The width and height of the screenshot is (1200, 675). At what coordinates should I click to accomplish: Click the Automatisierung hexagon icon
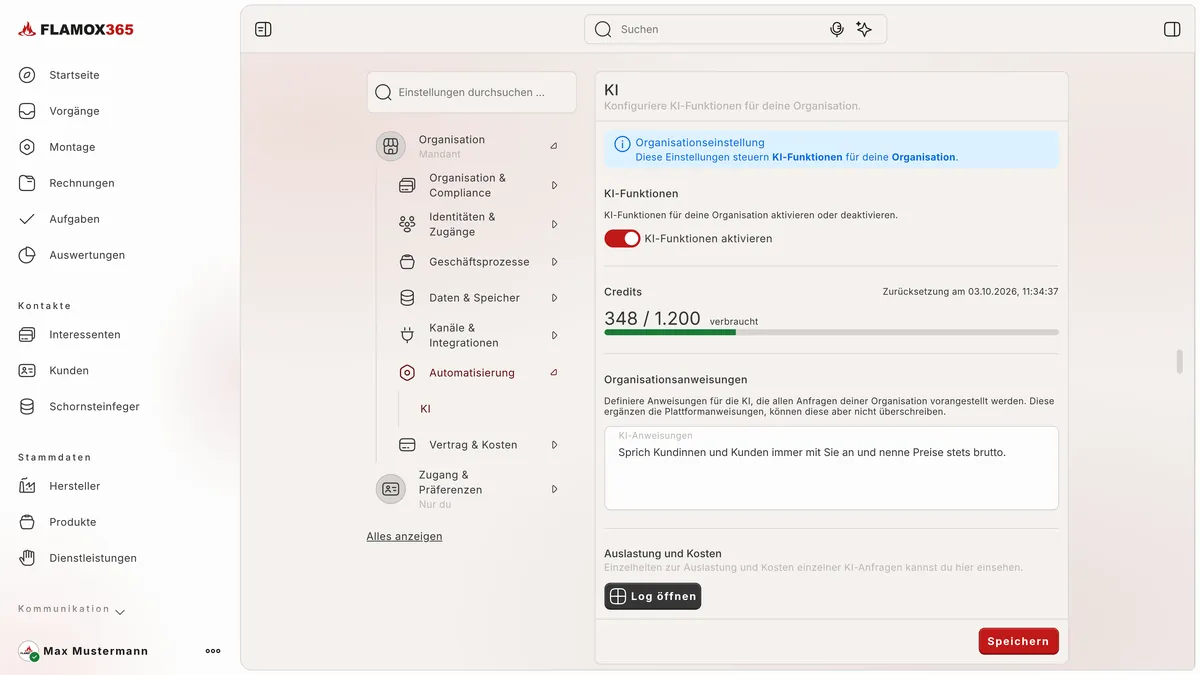[x=407, y=373]
